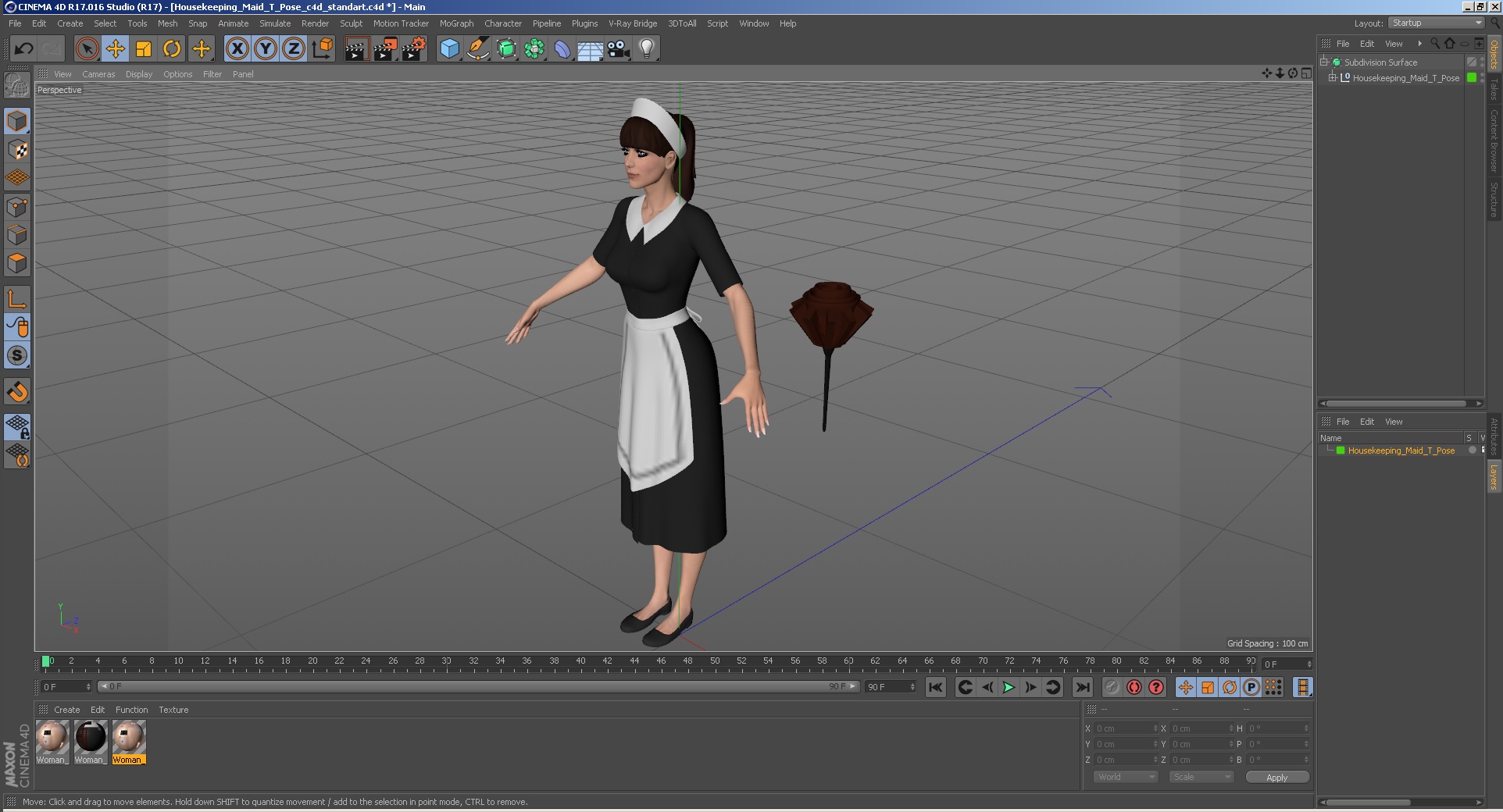This screenshot has width=1503, height=812.
Task: Open the Simulate menu
Action: point(275,23)
